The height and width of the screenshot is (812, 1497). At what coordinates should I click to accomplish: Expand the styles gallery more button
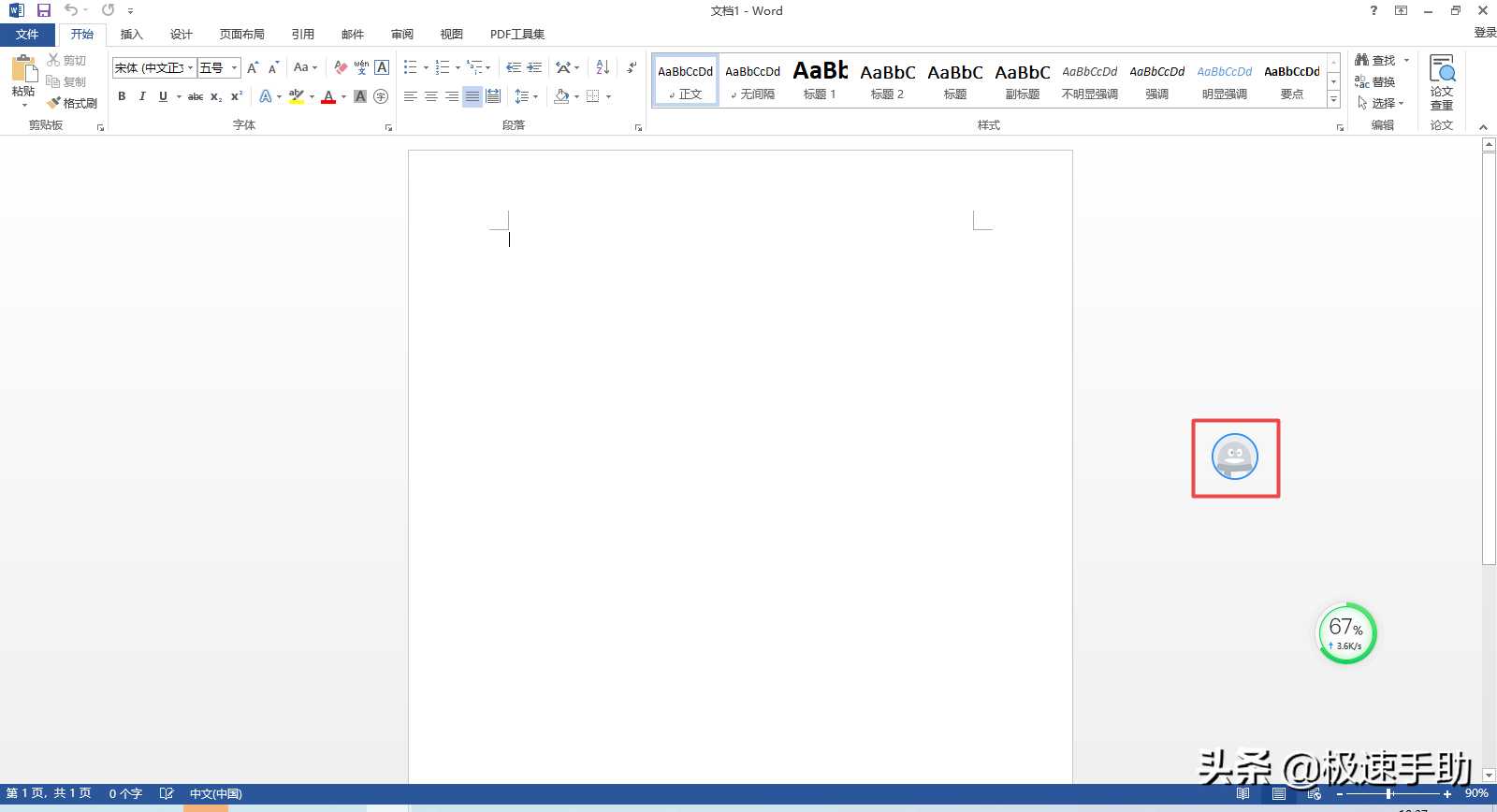(1334, 100)
